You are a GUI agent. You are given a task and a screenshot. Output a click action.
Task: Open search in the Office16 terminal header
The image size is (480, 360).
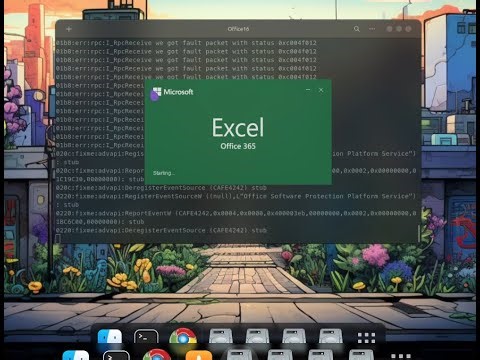pos(357,29)
